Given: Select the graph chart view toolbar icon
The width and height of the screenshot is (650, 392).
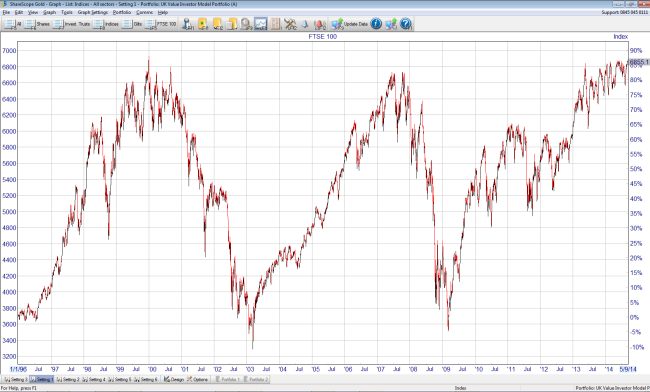Looking at the screenshot, I should pyautogui.click(x=261, y=24).
